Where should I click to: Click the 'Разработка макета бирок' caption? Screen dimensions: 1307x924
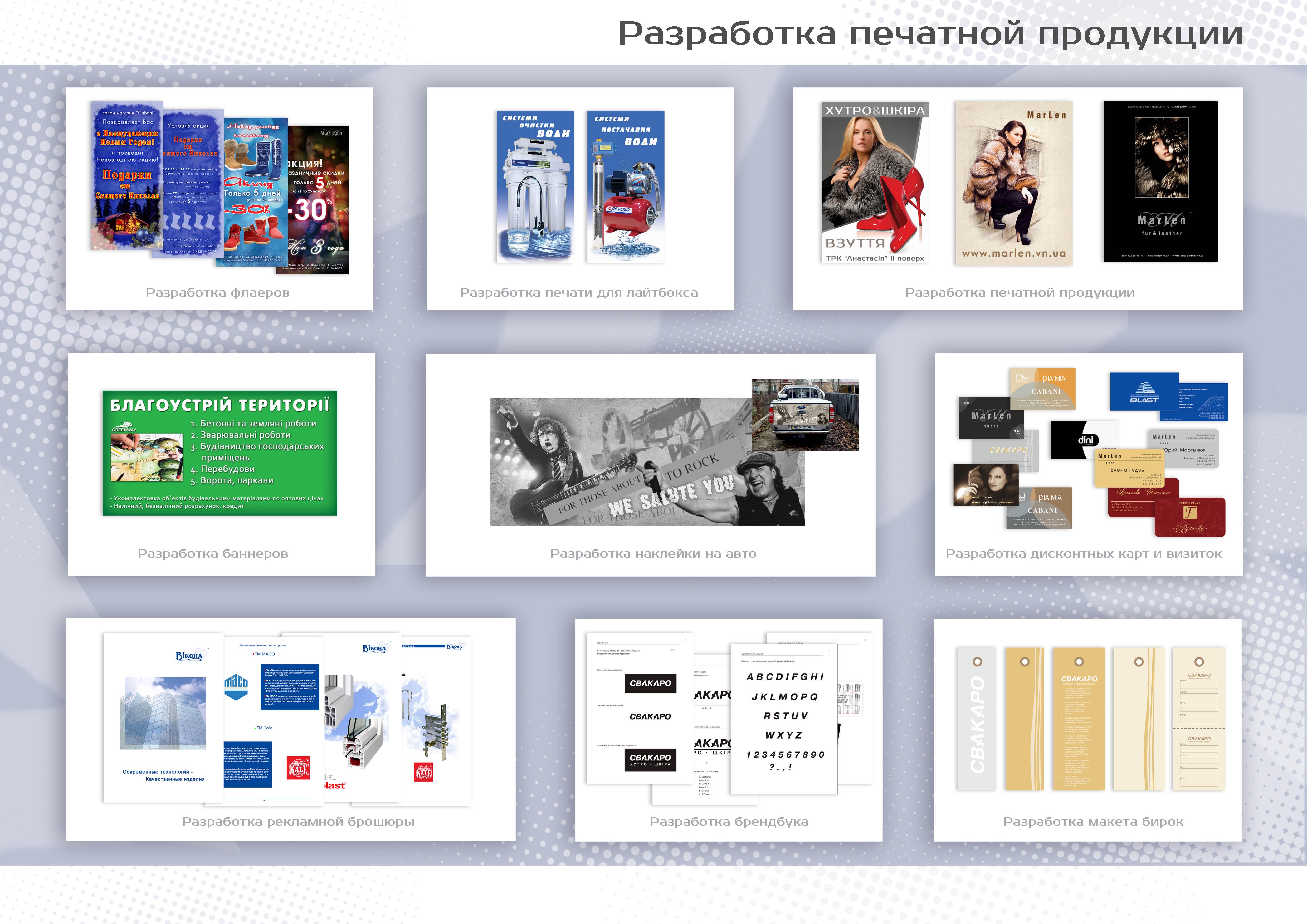point(1093,822)
